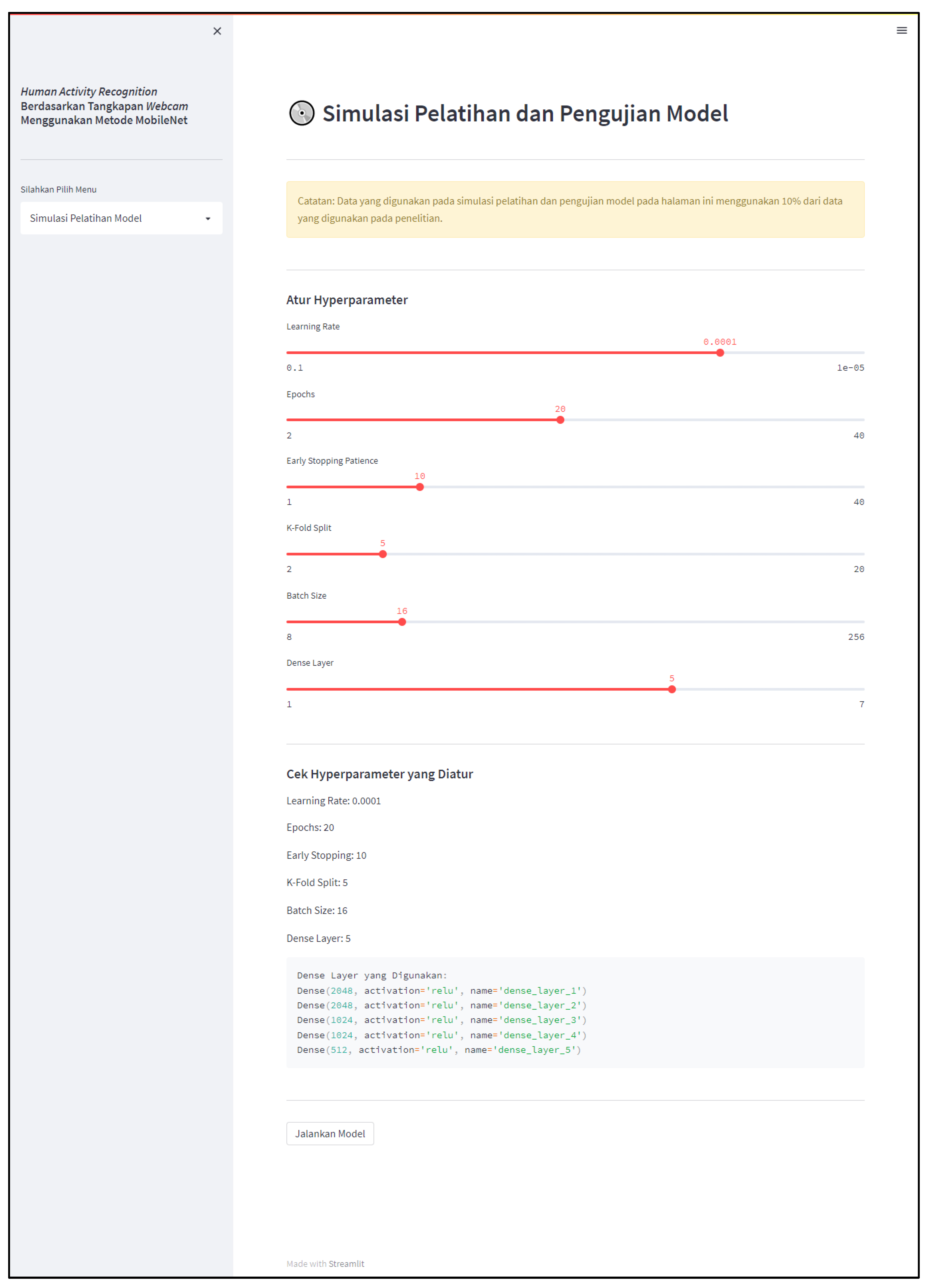Close the sidebar with the X icon
Image resolution: width=926 pixels, height=1288 pixels.
(x=217, y=31)
